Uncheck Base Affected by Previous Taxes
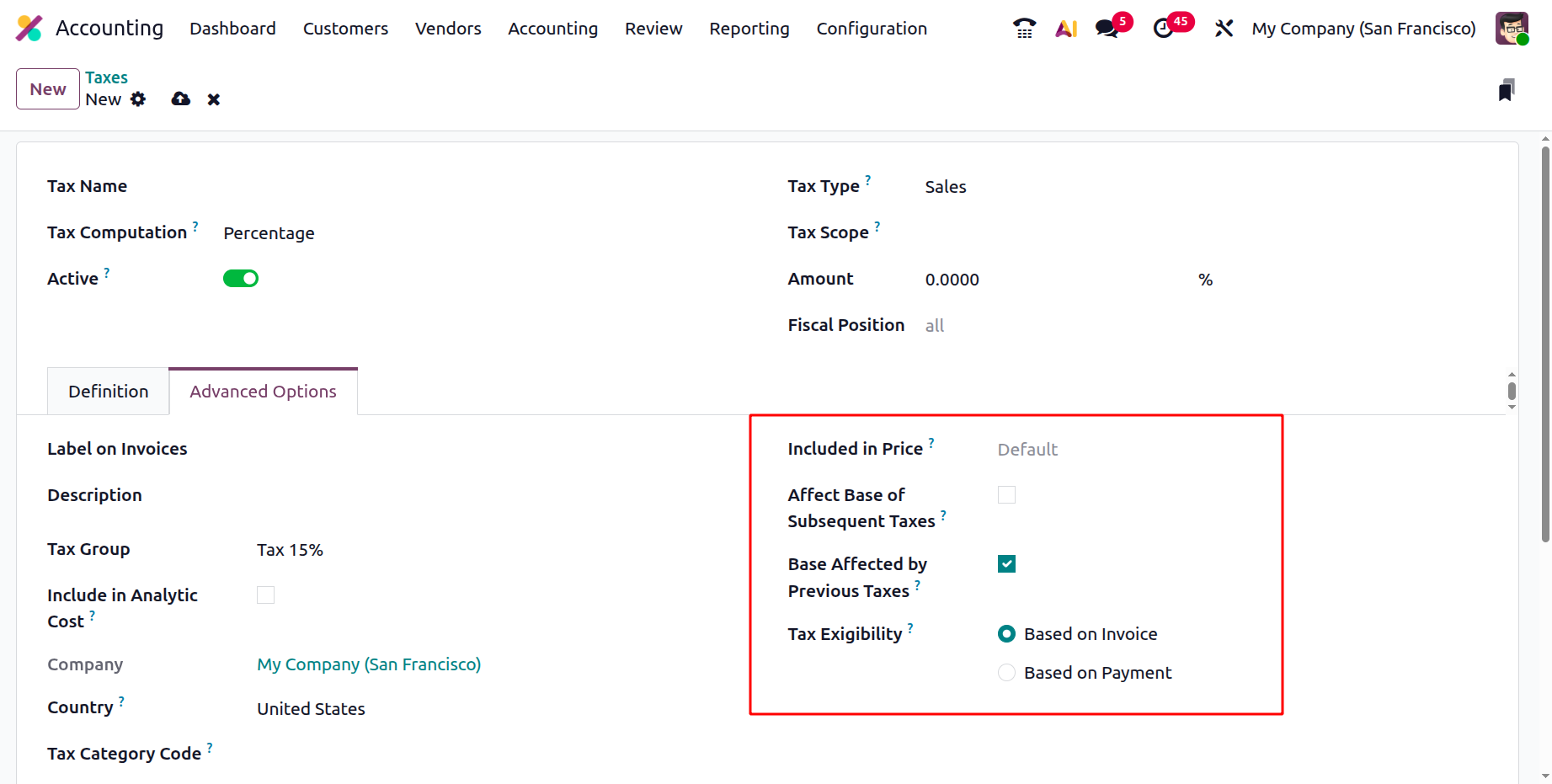 [x=1006, y=564]
